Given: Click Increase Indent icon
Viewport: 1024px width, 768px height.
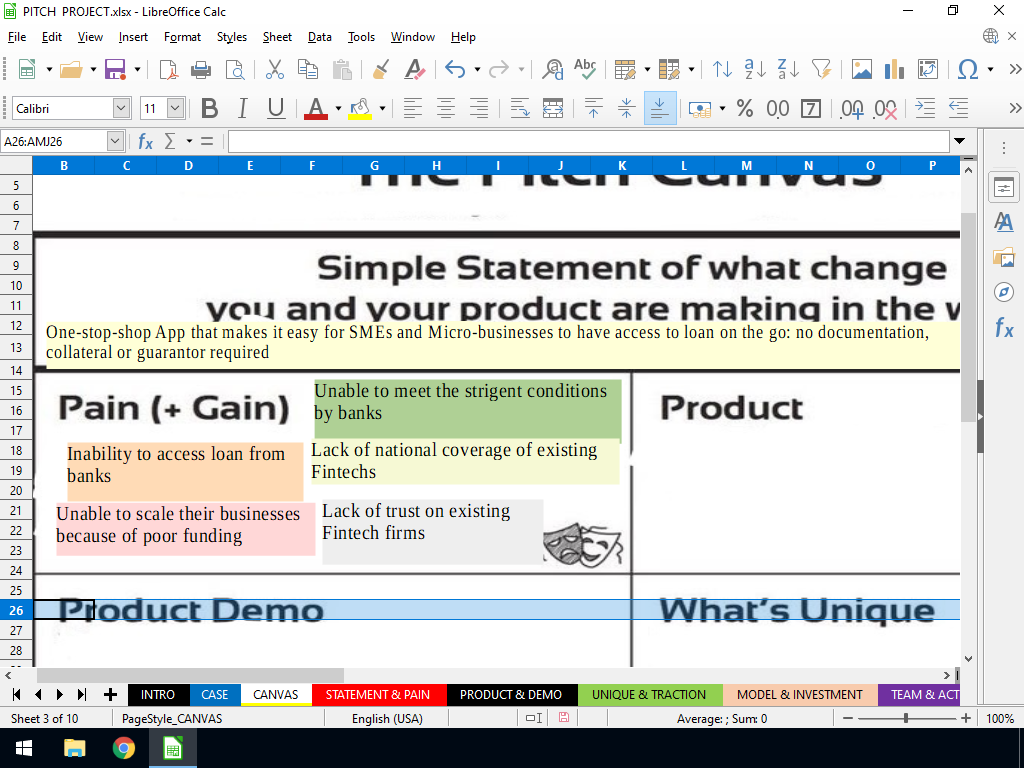Looking at the screenshot, I should pyautogui.click(x=925, y=108).
